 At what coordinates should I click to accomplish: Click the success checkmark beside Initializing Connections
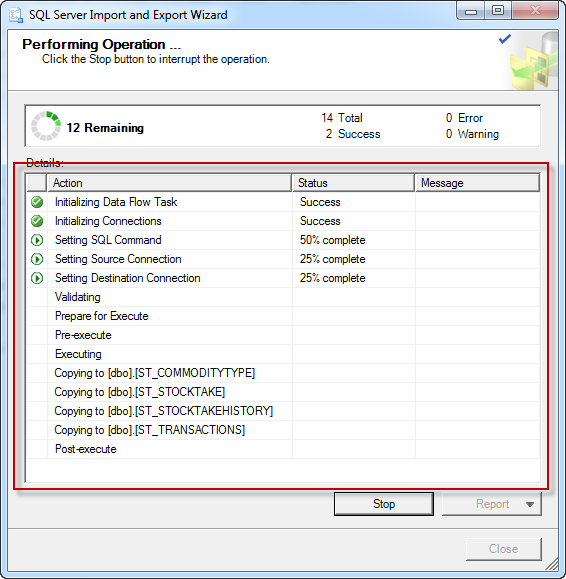pos(37,221)
